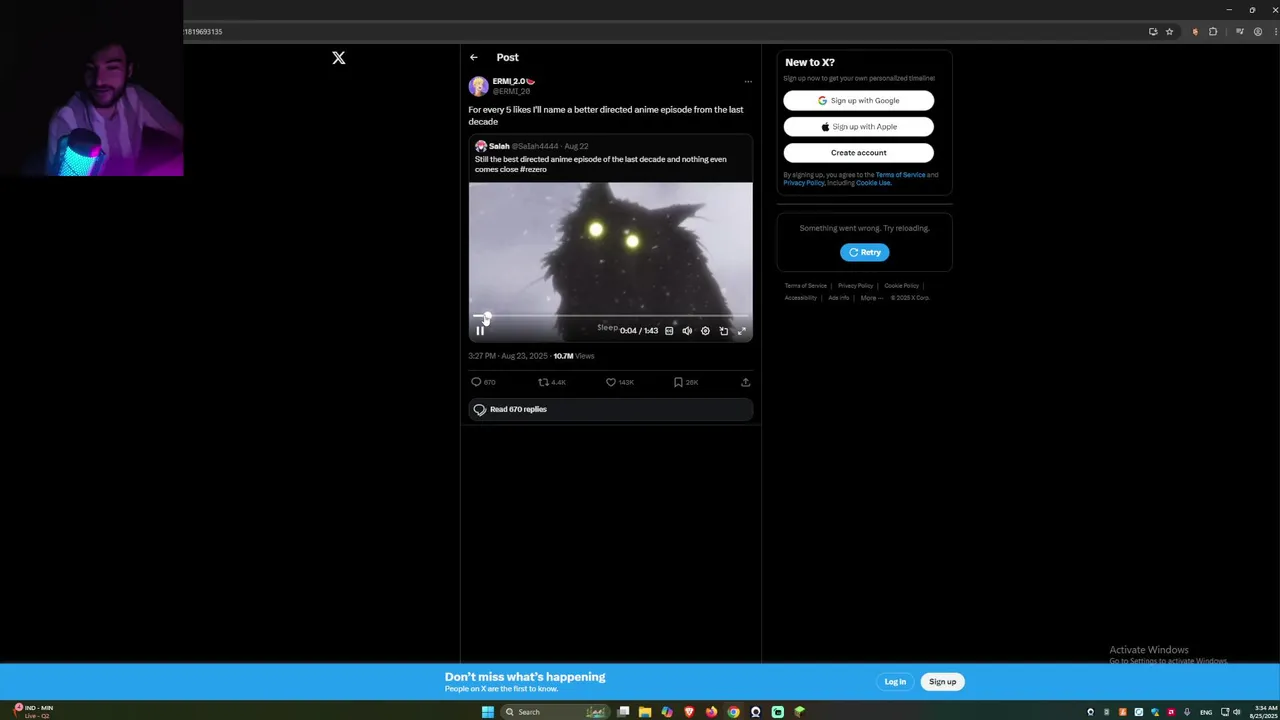
Task: Open the browser three-dot menu
Action: [1274, 31]
